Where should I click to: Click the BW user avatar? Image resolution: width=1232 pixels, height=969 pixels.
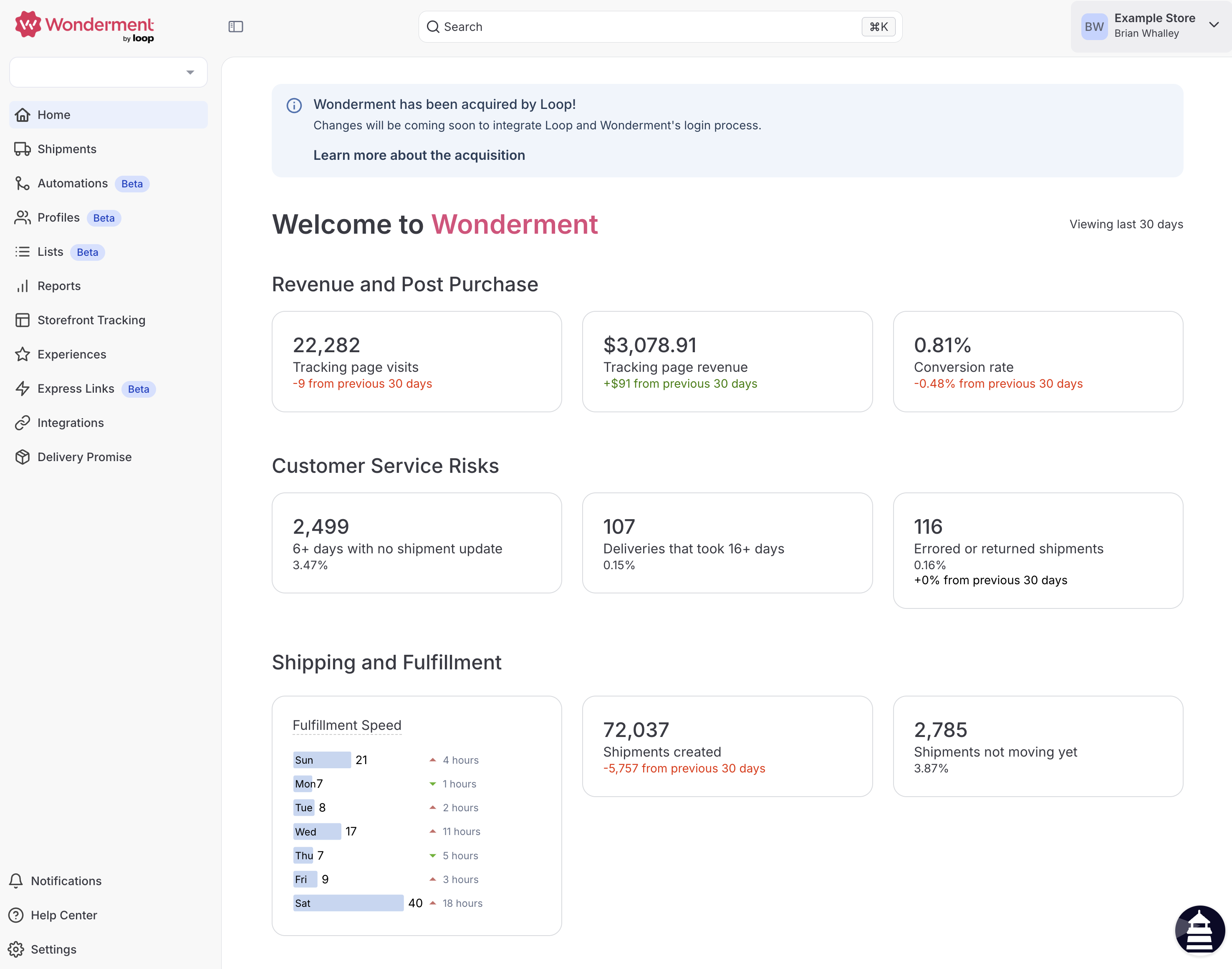click(1094, 27)
